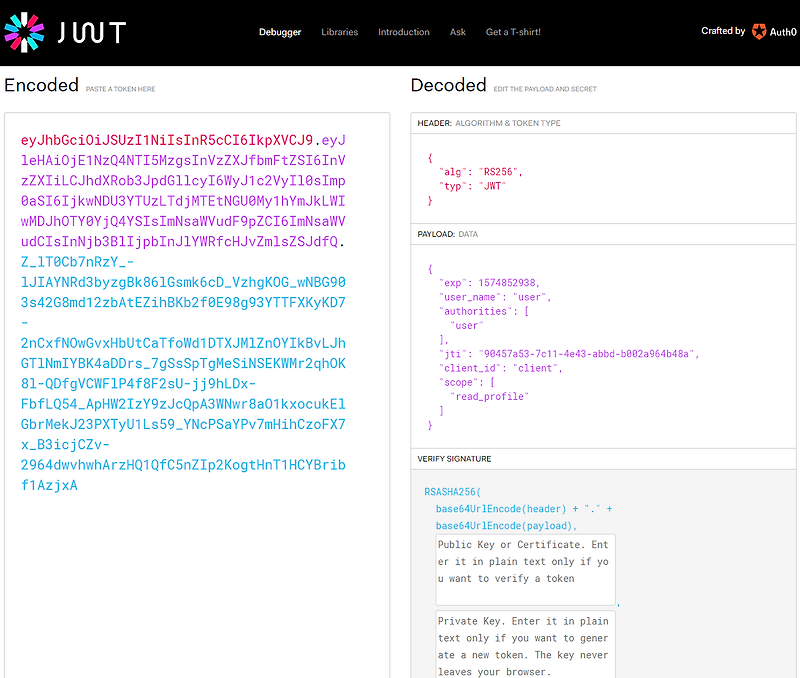Click the Get a T-shirt! link
Image resolution: width=800 pixels, height=678 pixels.
(512, 31)
